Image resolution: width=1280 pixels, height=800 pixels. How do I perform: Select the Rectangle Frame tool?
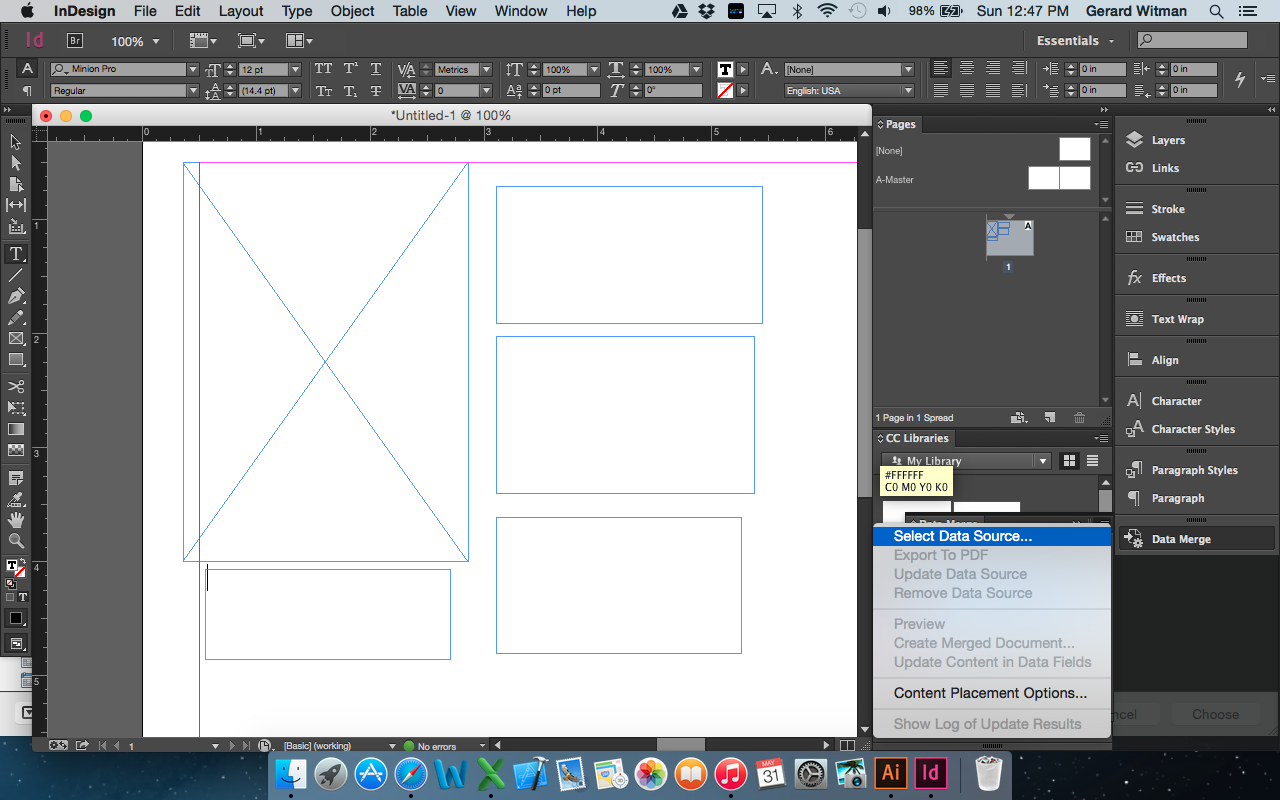16,338
